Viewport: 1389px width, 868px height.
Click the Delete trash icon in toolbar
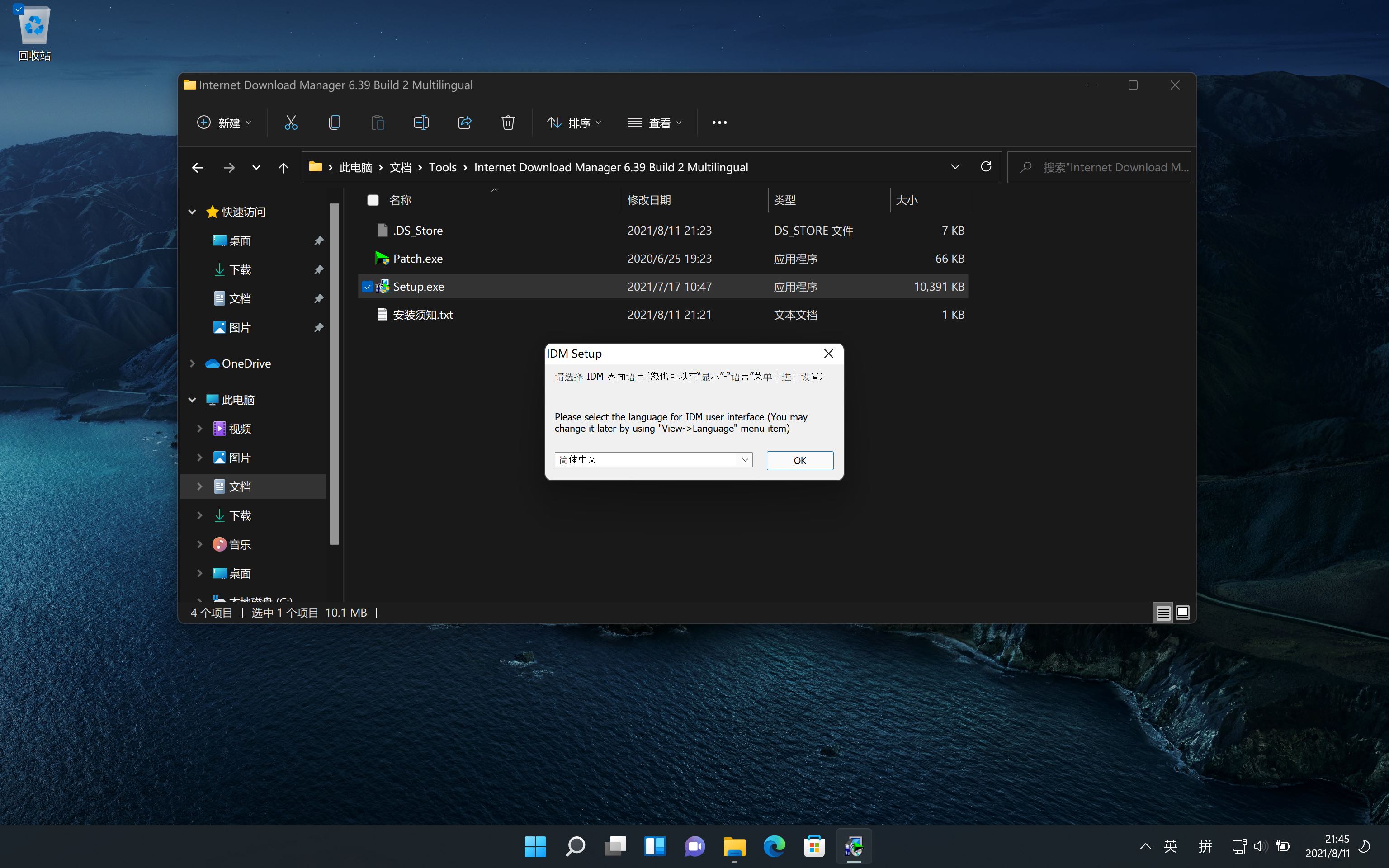(x=508, y=122)
